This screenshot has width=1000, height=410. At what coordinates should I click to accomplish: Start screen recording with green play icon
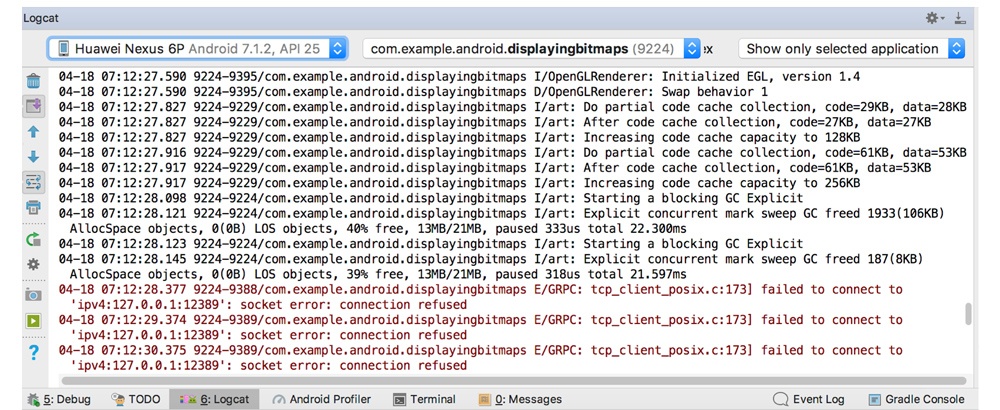point(33,321)
